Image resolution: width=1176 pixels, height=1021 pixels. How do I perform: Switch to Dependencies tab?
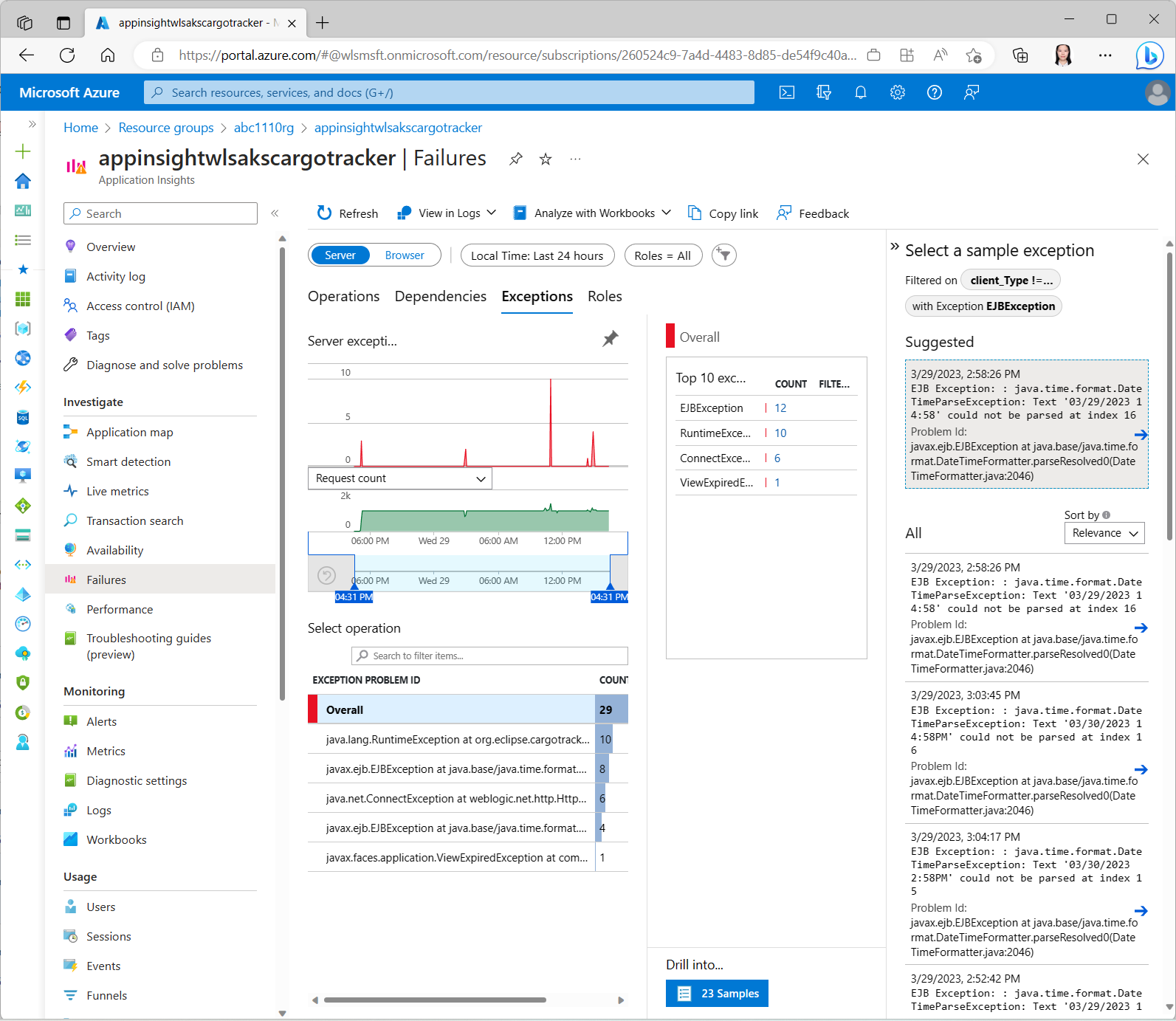point(441,296)
